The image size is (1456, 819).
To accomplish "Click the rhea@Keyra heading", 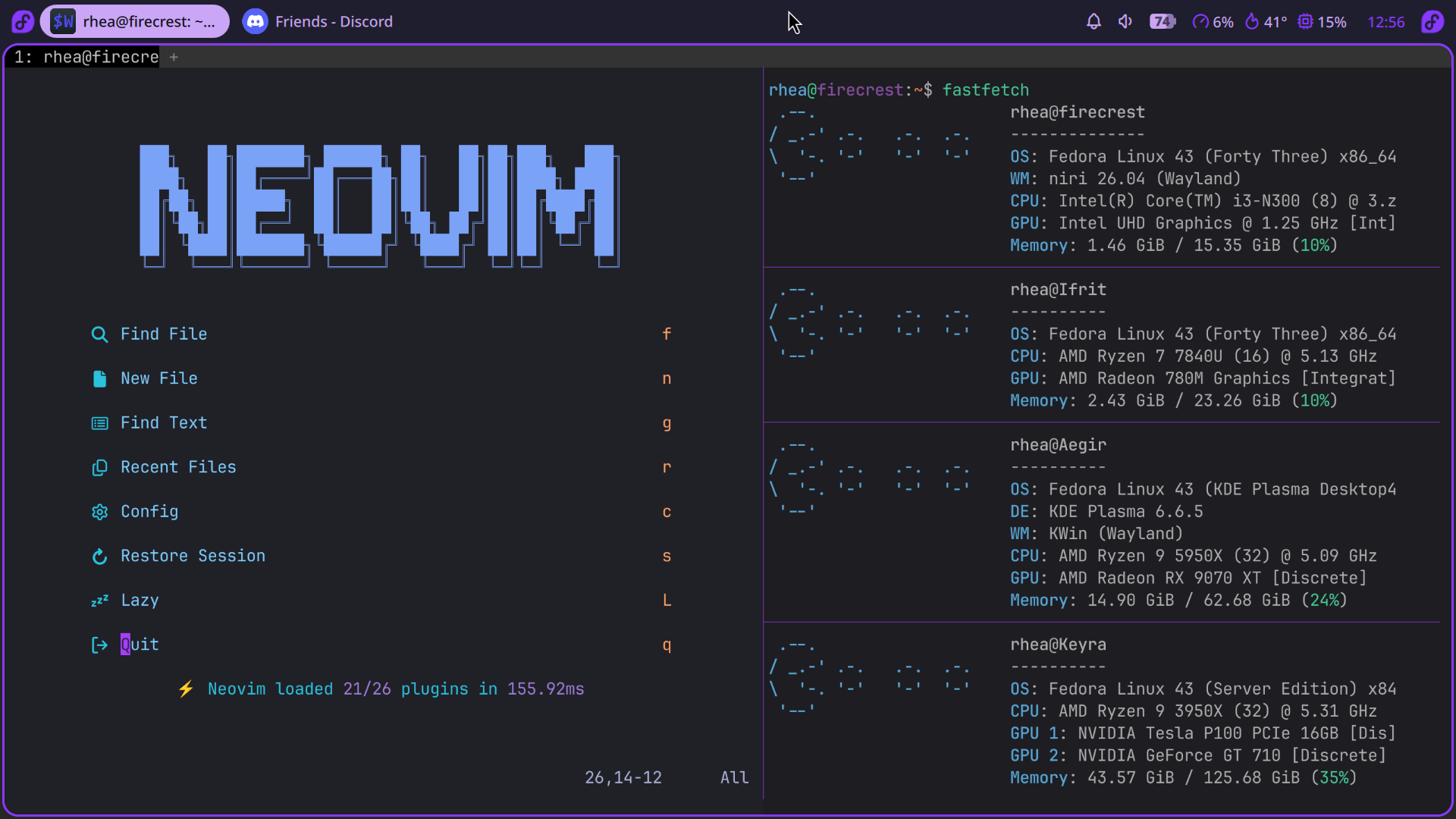I will [x=1058, y=645].
